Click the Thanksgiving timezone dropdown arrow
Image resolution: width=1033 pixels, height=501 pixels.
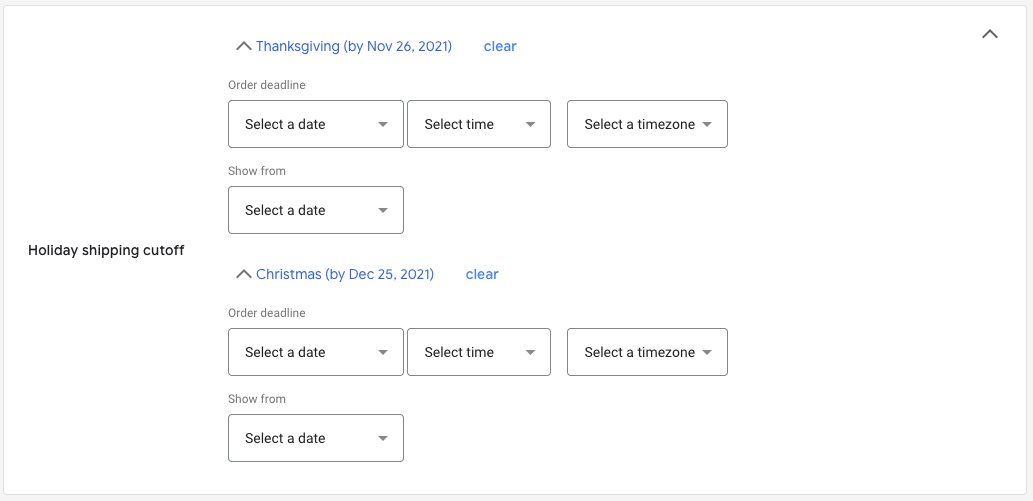[707, 125]
